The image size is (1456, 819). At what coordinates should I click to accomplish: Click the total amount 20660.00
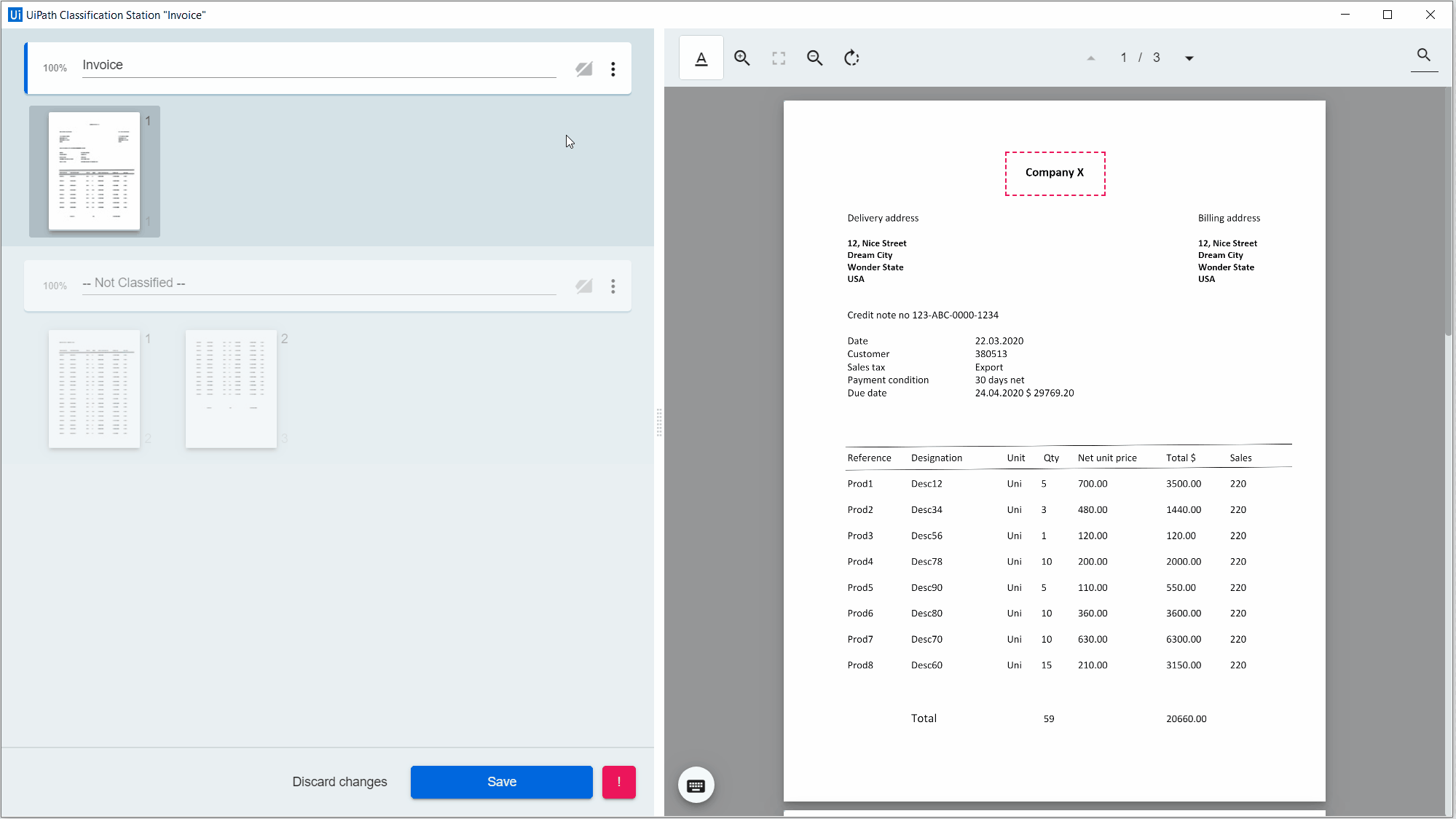coord(1187,719)
